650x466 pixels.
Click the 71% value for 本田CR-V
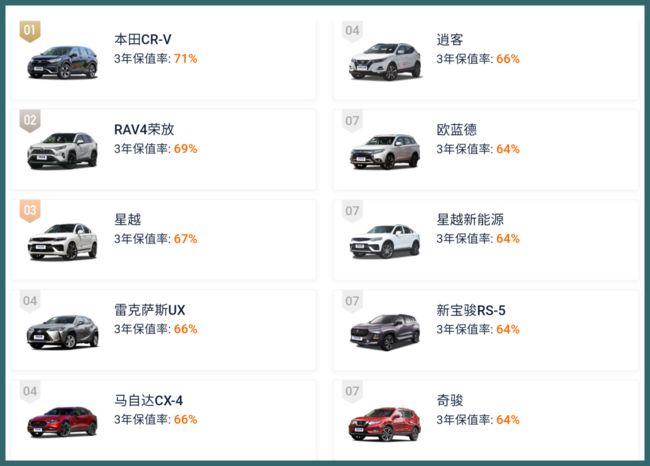[x=185, y=58]
